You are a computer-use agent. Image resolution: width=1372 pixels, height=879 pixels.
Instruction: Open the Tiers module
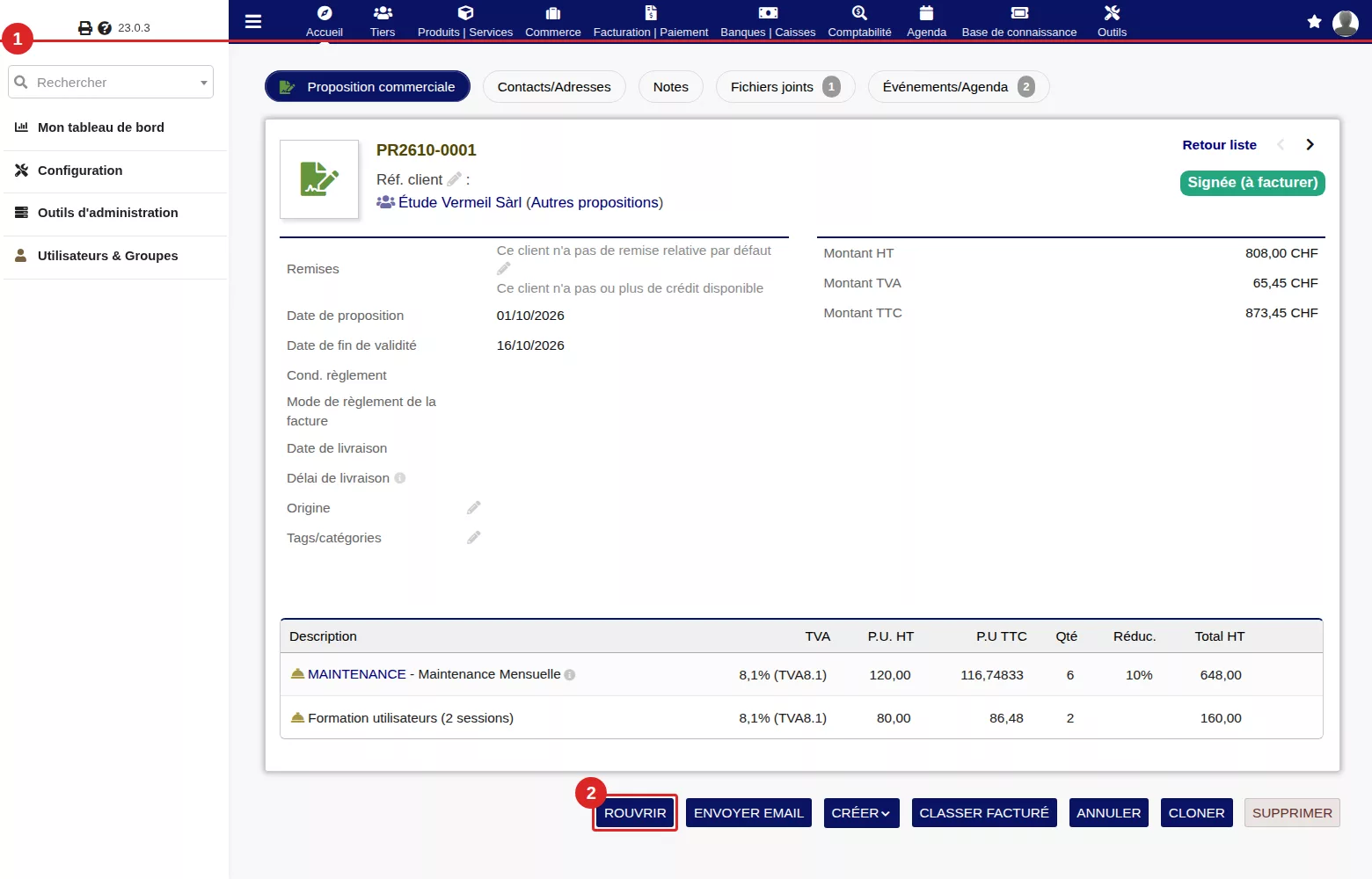(383, 21)
